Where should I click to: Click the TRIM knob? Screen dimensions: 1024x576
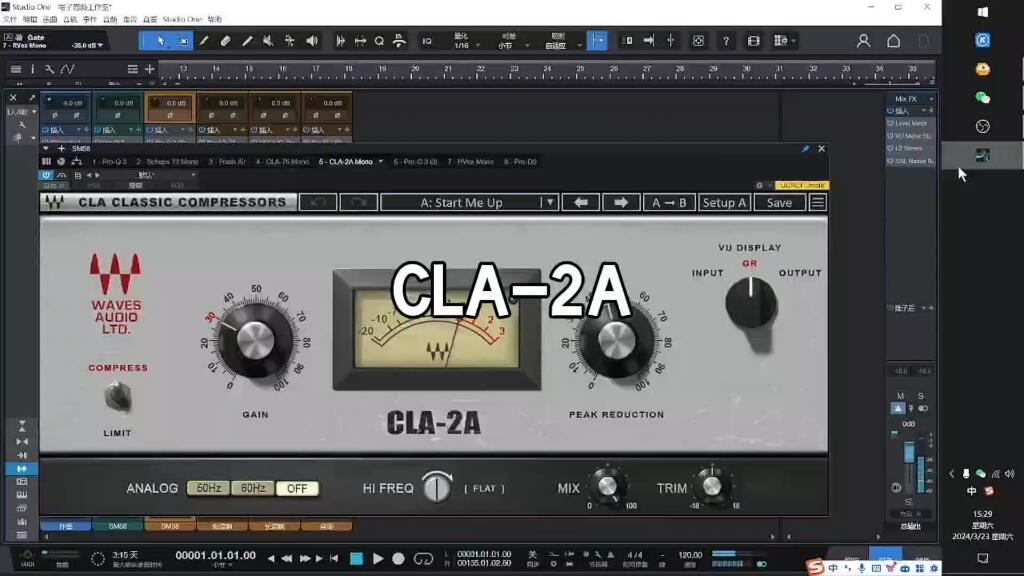(712, 486)
